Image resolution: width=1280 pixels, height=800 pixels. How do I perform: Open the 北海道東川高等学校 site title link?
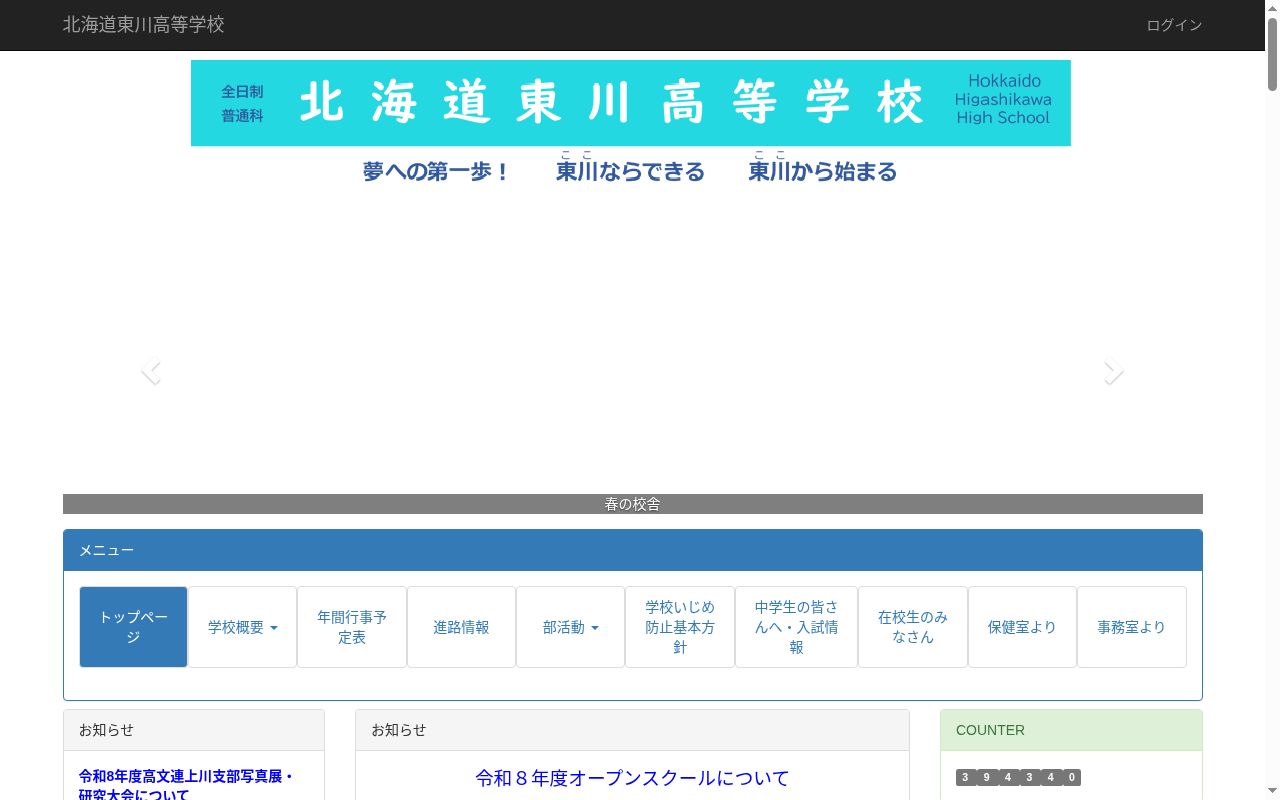144,25
